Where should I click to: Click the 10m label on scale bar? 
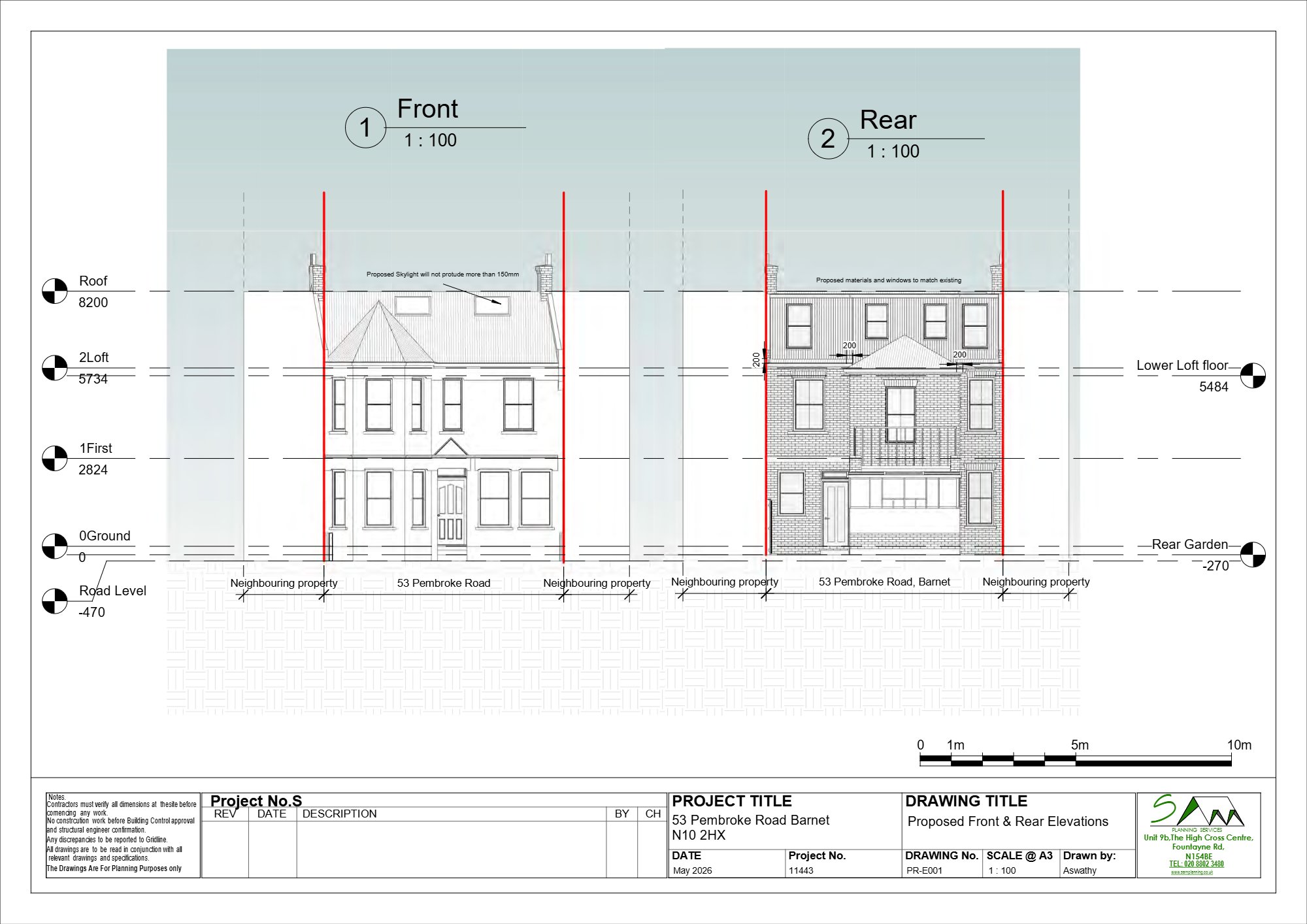(x=1239, y=745)
